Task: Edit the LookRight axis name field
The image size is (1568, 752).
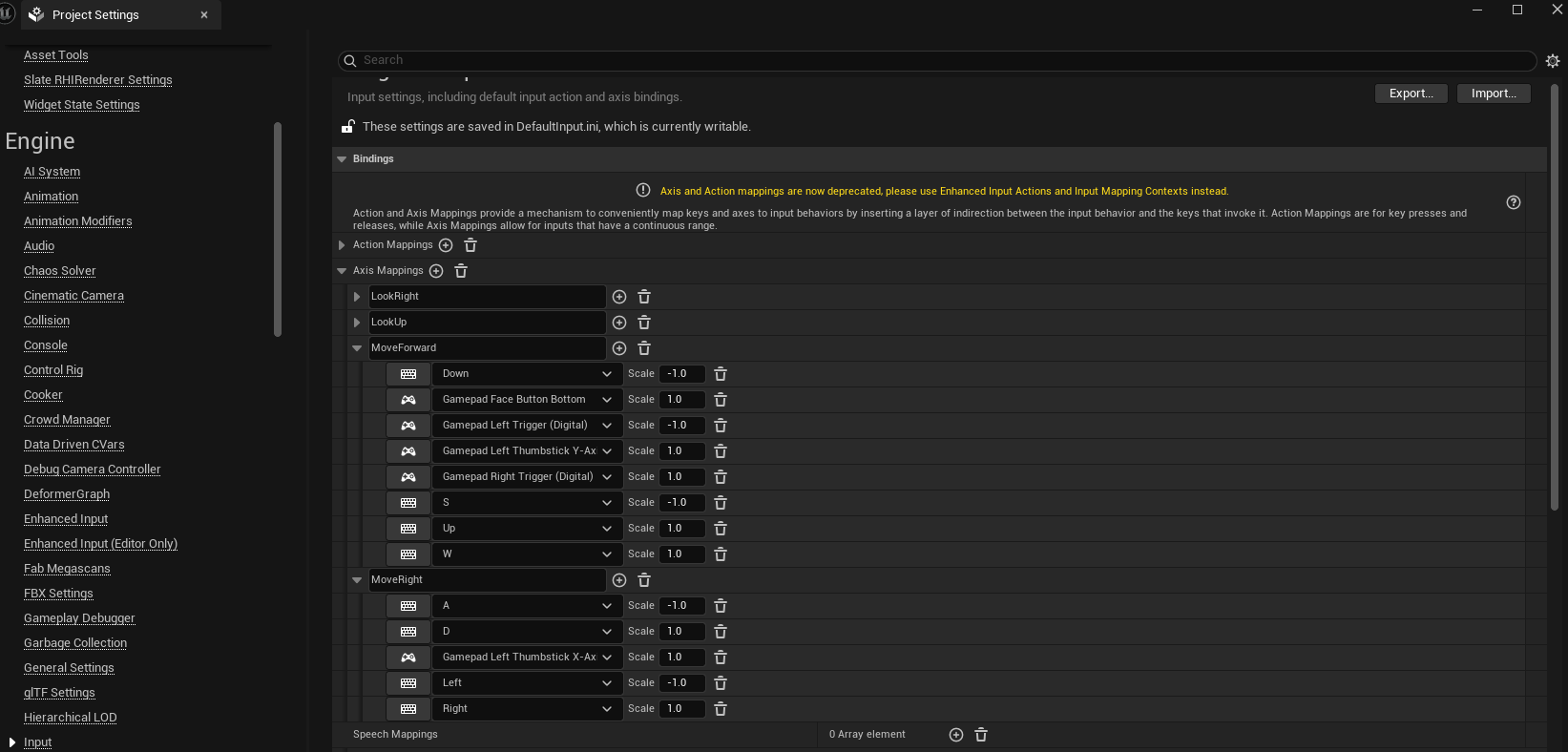Action: coord(487,297)
